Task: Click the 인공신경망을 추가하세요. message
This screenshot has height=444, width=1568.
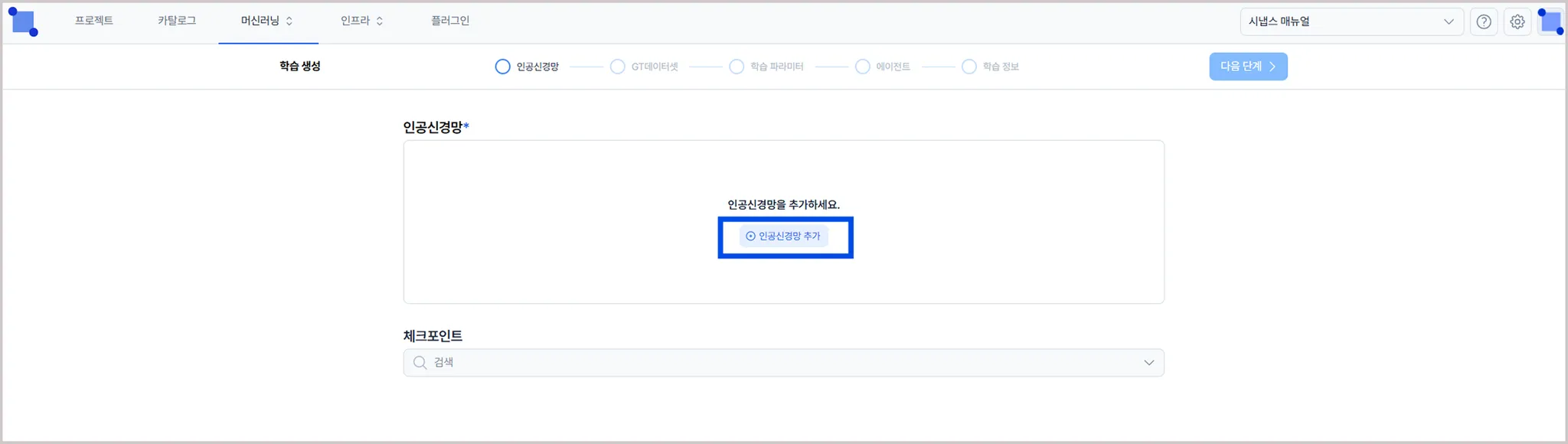Action: click(783, 204)
